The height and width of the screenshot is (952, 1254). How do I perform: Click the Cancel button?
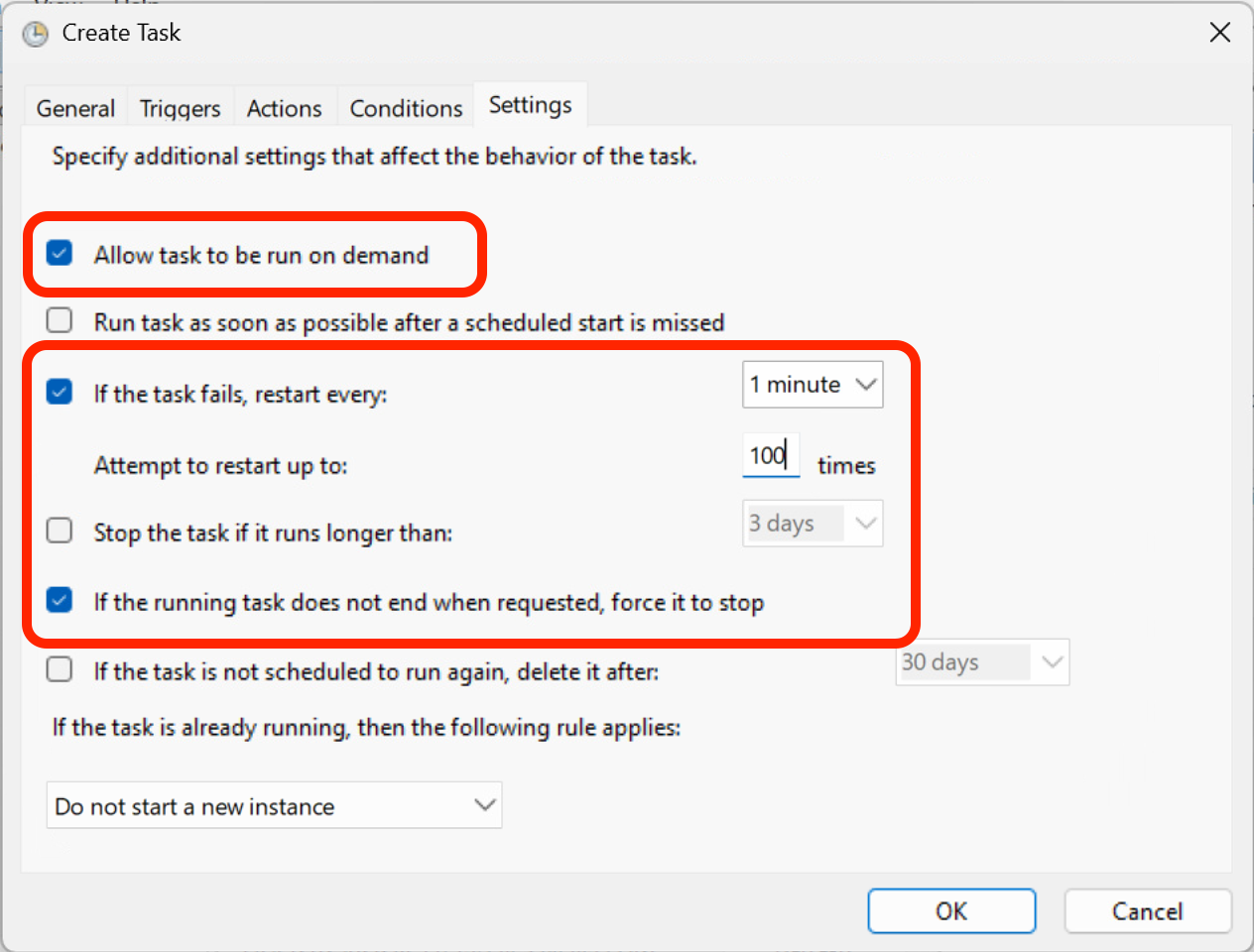pos(1147,911)
